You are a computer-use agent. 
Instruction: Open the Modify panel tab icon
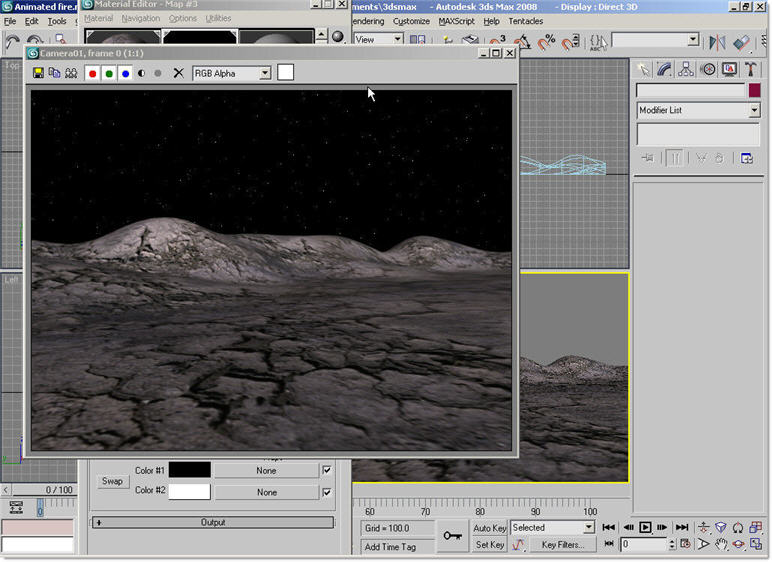point(663,69)
